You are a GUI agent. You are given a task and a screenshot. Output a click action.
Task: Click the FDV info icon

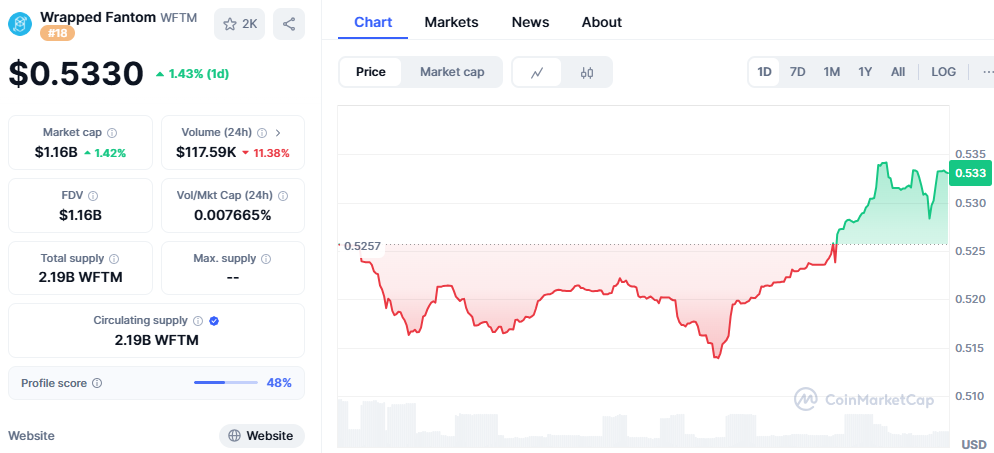[93, 196]
